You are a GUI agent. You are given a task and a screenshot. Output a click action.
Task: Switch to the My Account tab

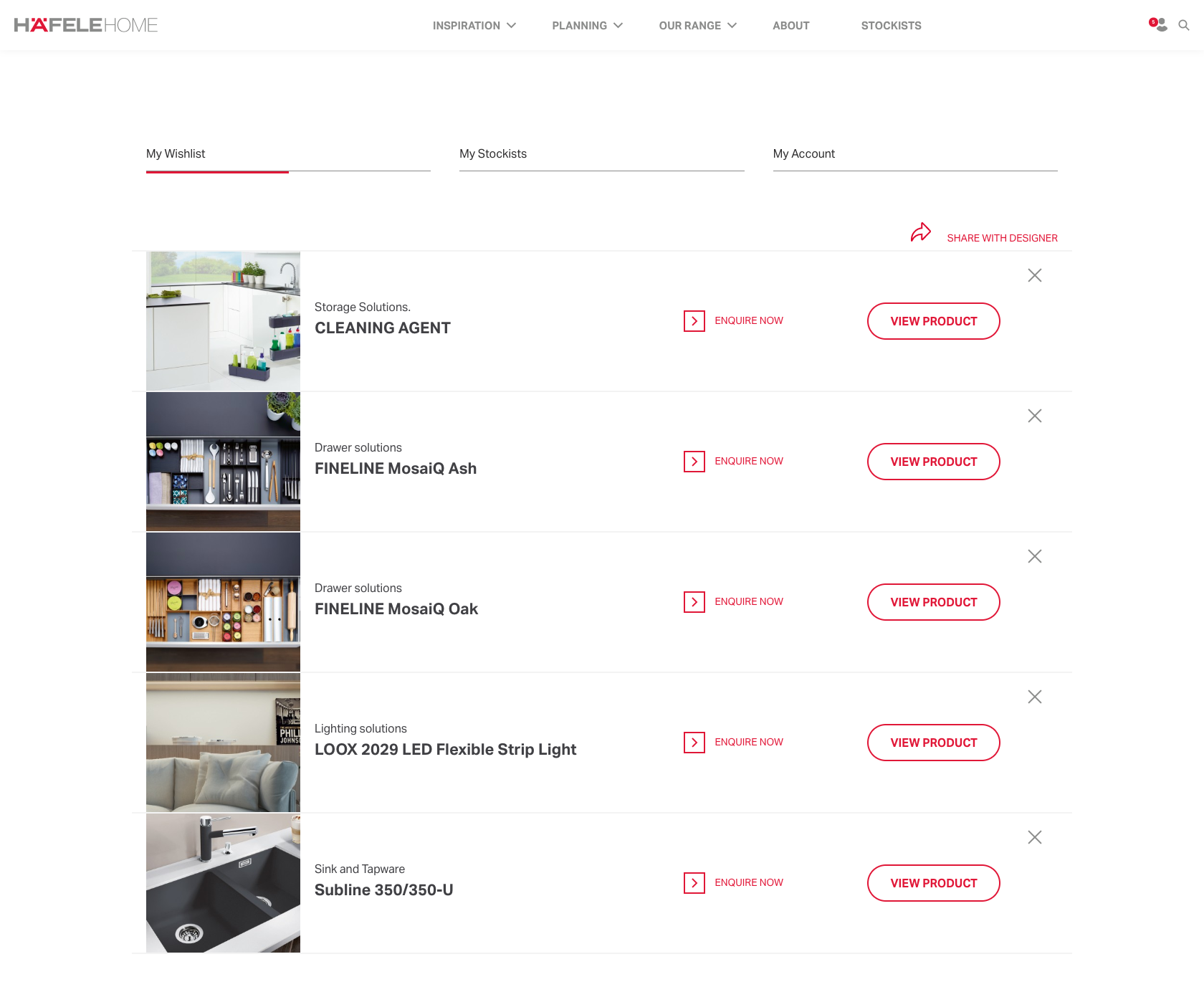click(804, 153)
